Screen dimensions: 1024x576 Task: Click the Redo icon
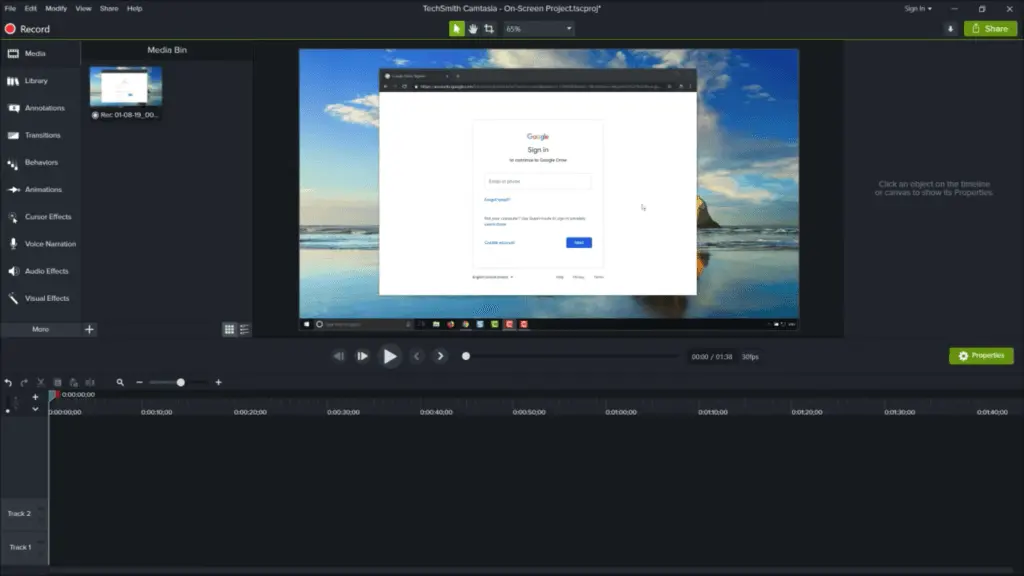point(24,383)
